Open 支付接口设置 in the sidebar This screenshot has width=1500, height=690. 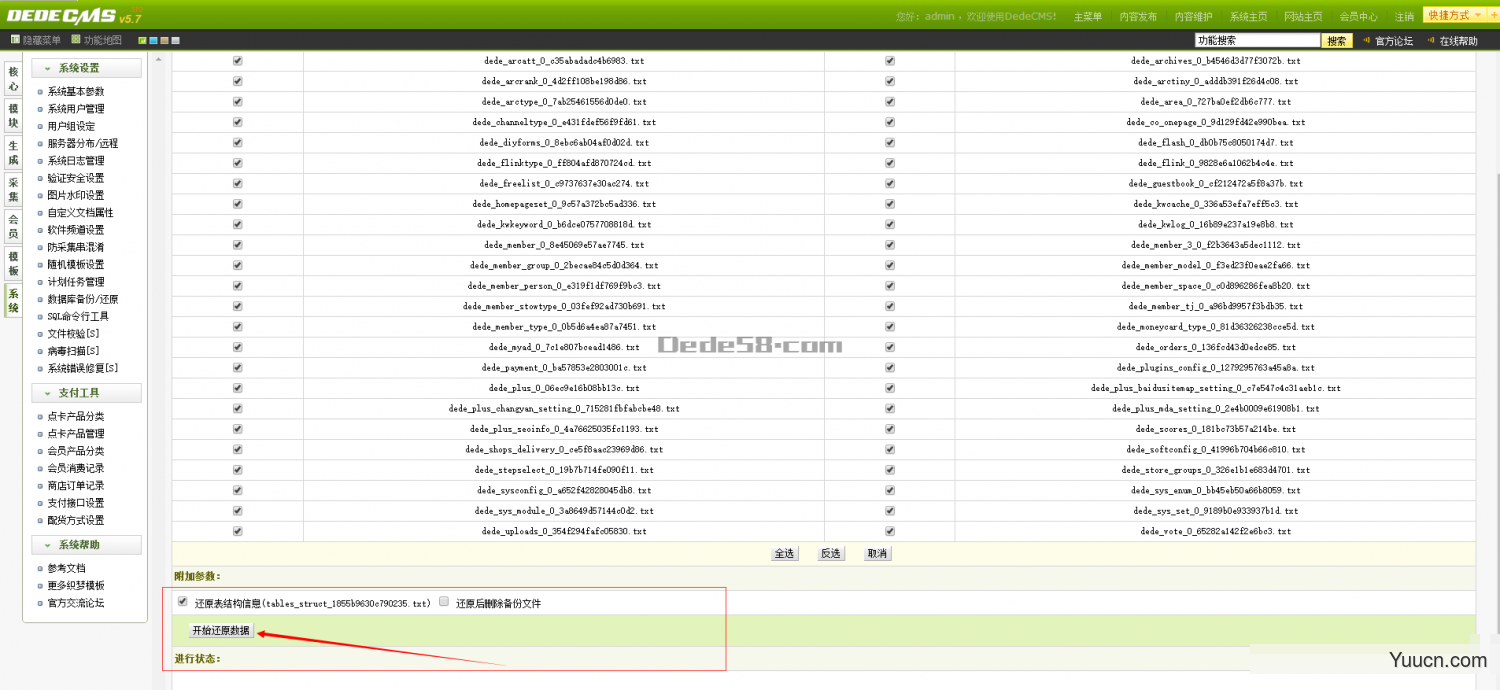(x=76, y=503)
